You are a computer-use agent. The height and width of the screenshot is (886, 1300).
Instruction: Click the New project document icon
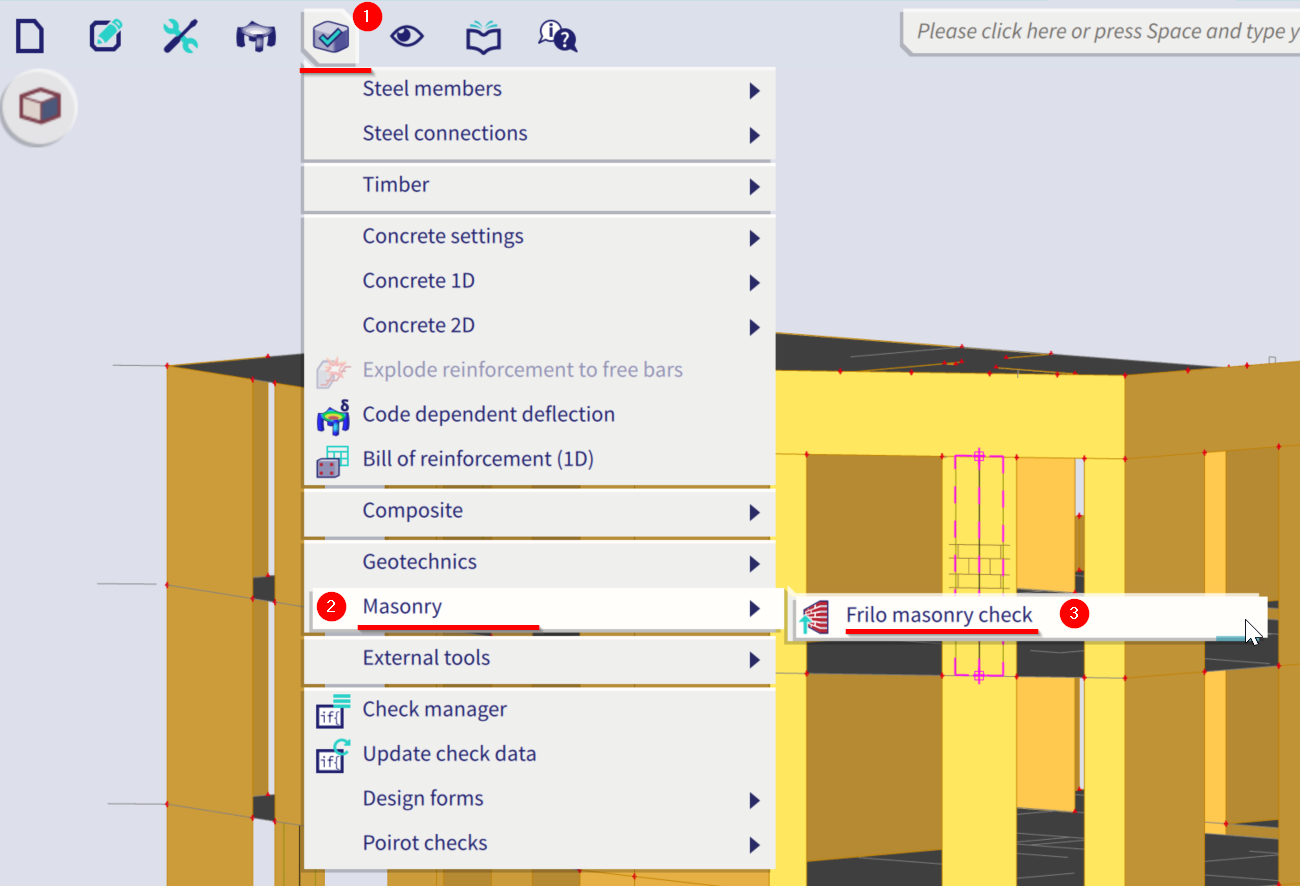tap(29, 35)
